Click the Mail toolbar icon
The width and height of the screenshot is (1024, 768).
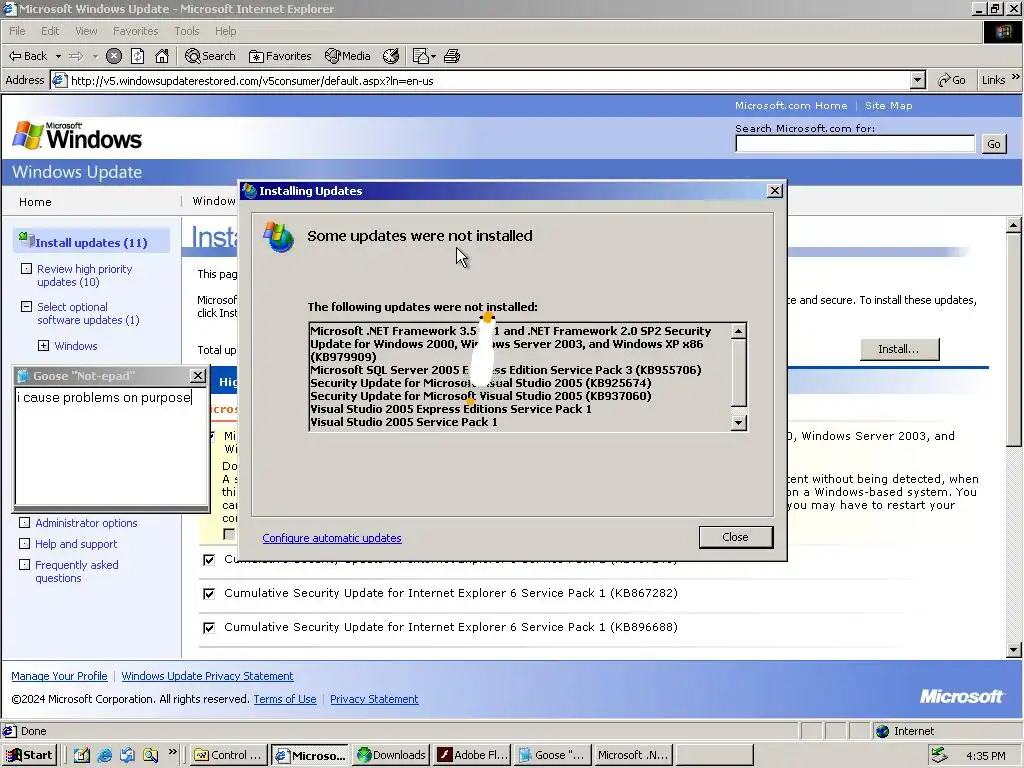[x=423, y=56]
